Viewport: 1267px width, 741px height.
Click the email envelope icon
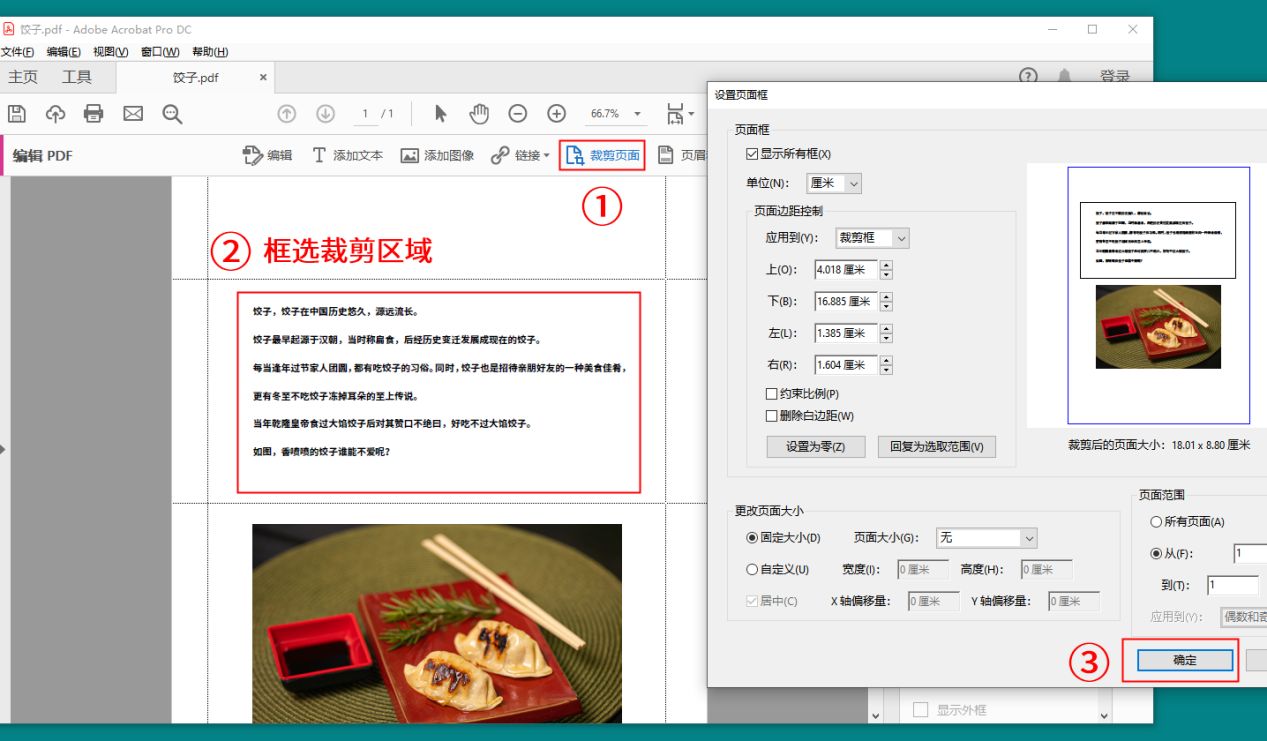(133, 114)
